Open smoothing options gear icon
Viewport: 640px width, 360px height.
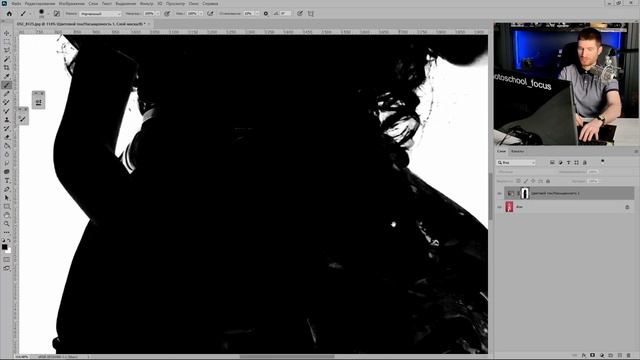(266, 13)
